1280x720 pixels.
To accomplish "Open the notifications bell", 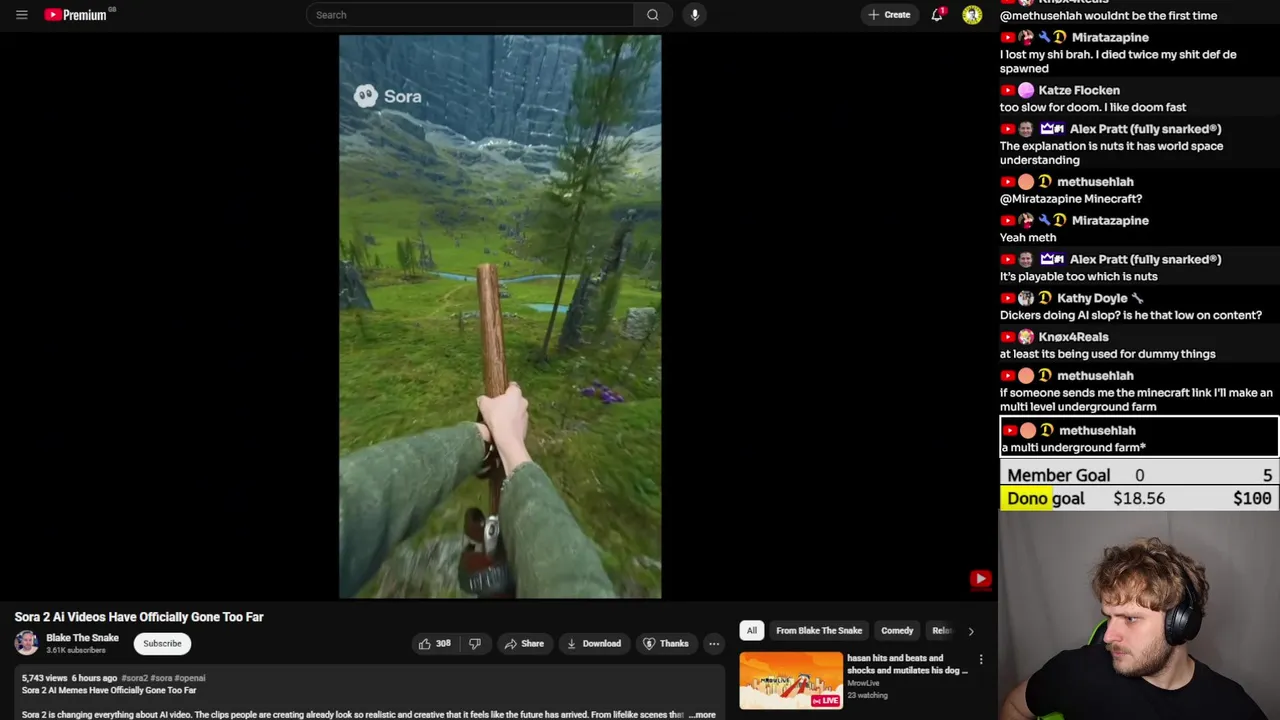I will (x=937, y=15).
